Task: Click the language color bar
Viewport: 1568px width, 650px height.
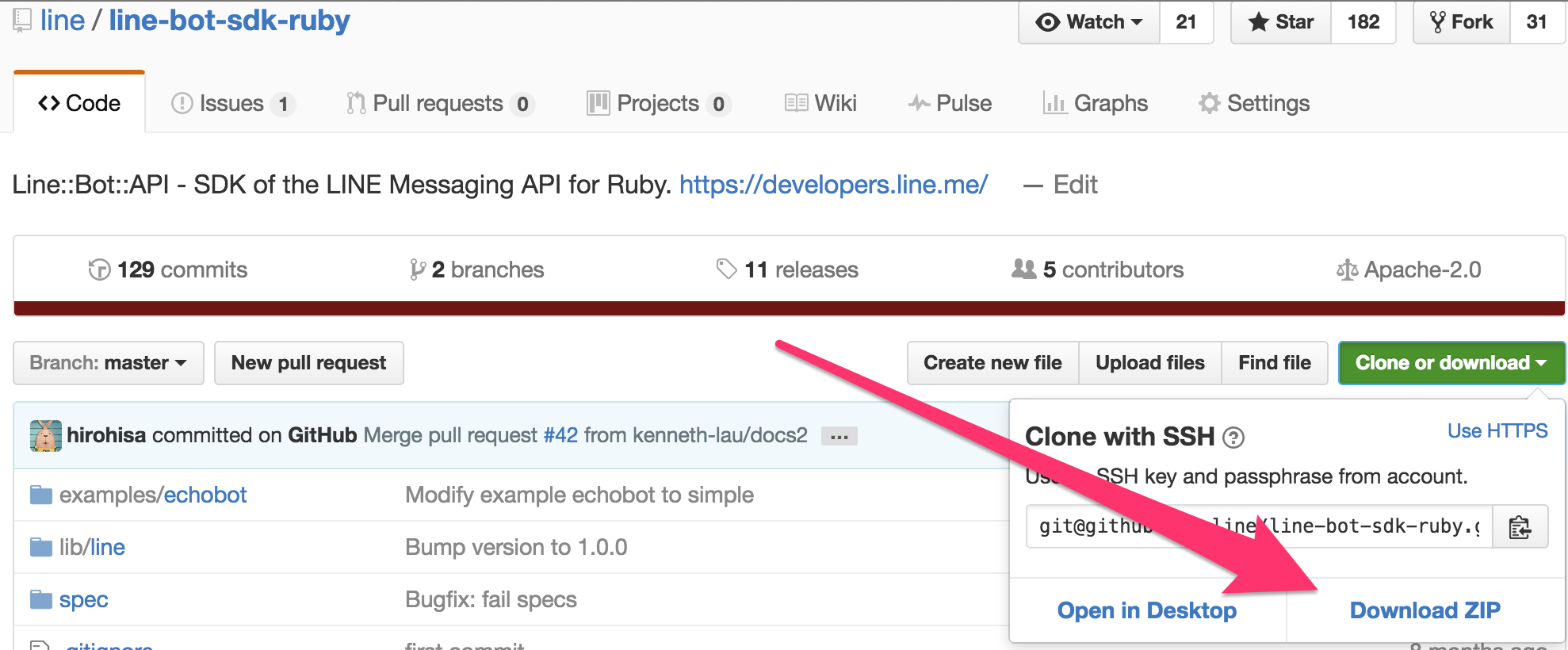Action: click(x=789, y=308)
